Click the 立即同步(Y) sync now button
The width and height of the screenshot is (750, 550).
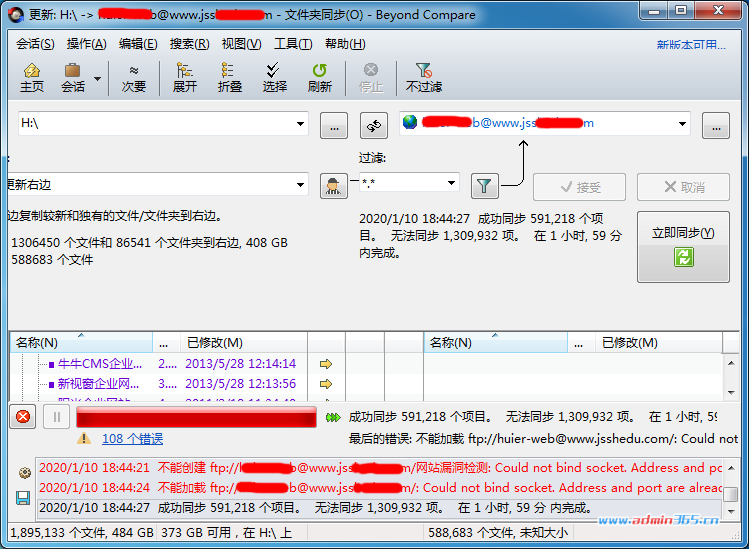[683, 247]
